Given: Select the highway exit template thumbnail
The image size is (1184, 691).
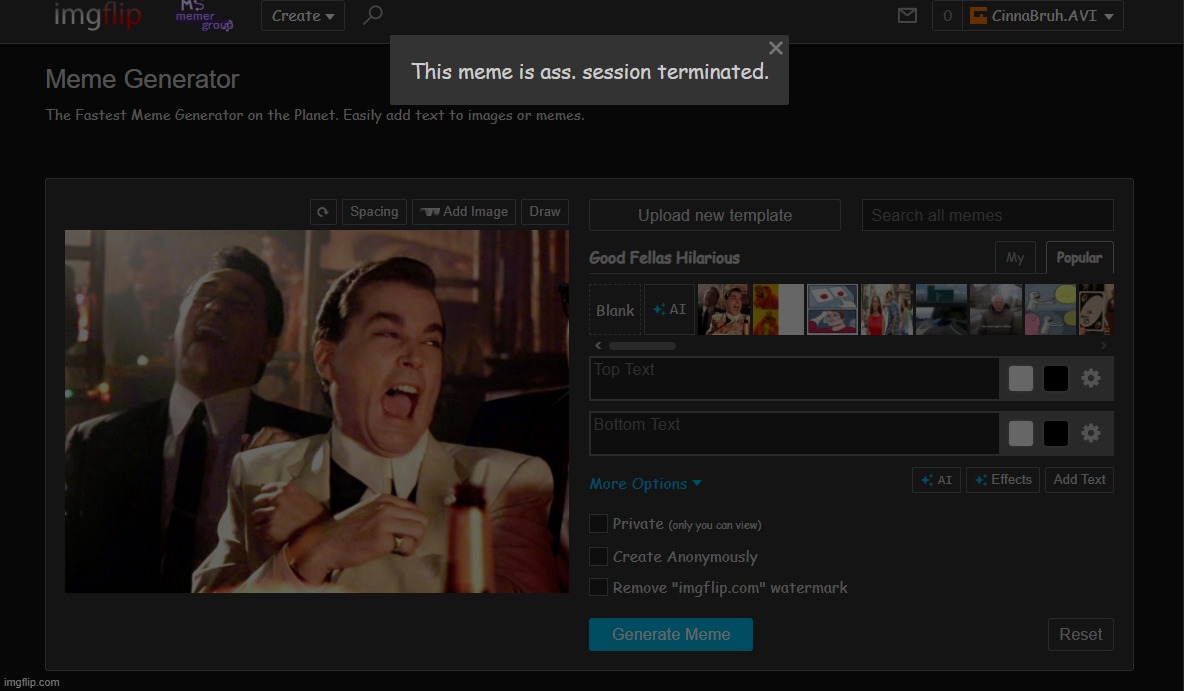Looking at the screenshot, I should tap(941, 310).
